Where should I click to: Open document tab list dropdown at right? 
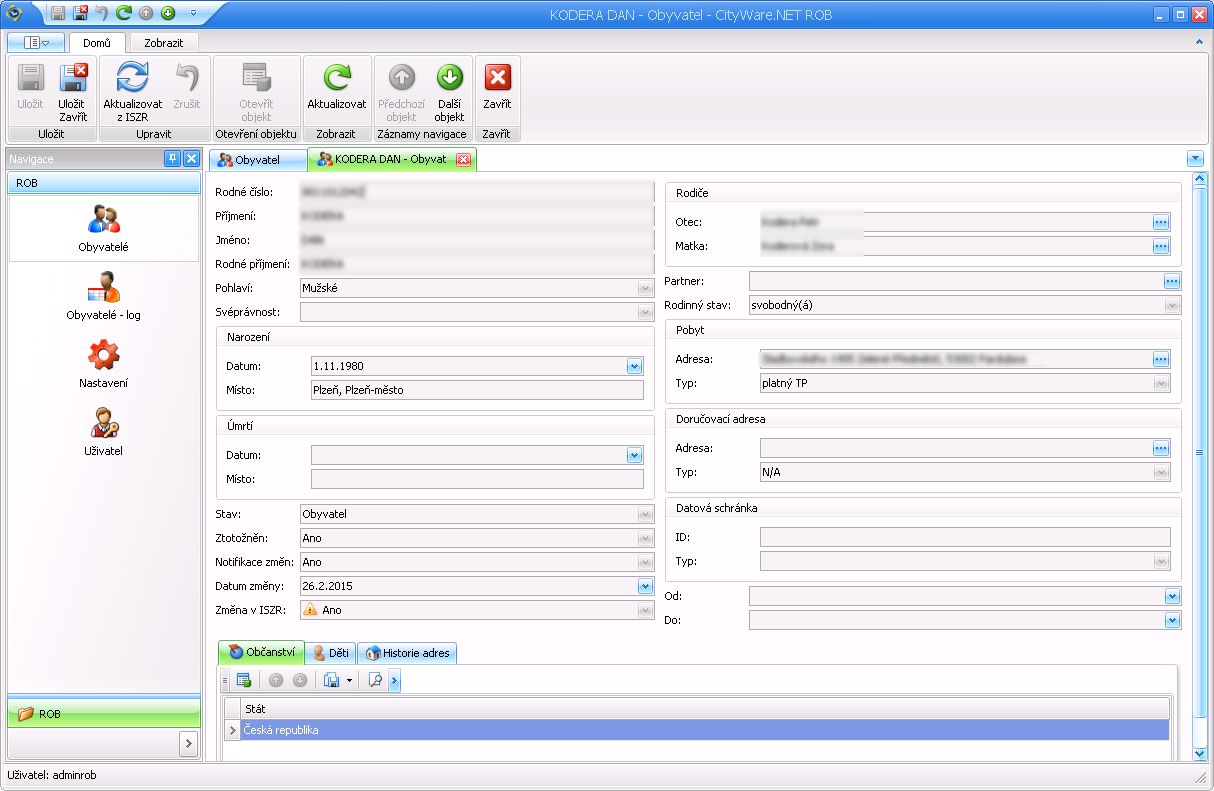(1195, 159)
